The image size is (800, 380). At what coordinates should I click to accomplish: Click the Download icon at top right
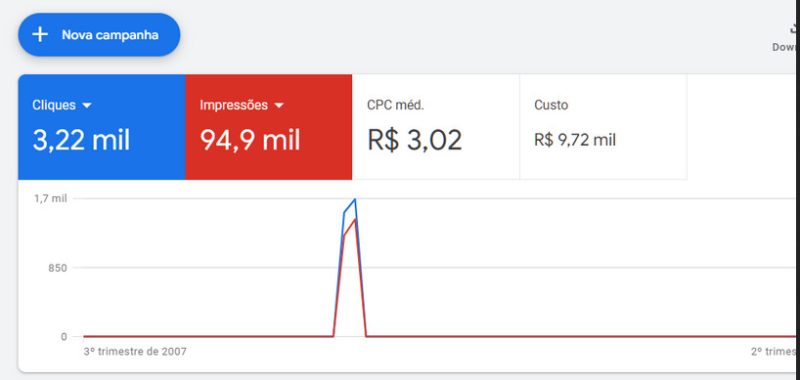click(792, 28)
